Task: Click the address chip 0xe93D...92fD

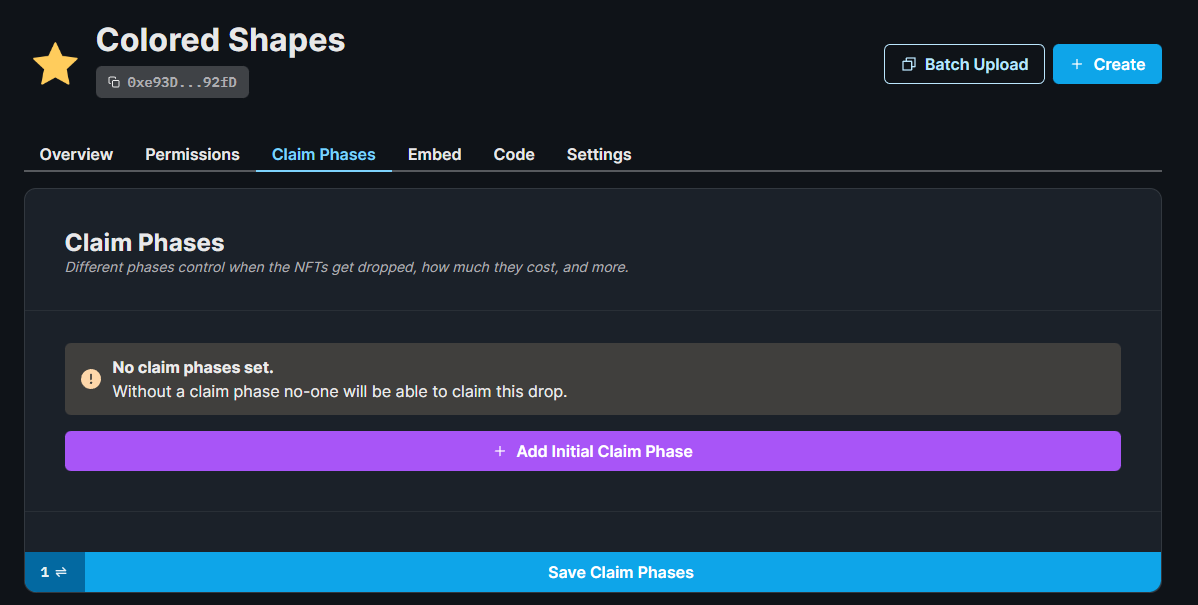Action: click(x=172, y=82)
